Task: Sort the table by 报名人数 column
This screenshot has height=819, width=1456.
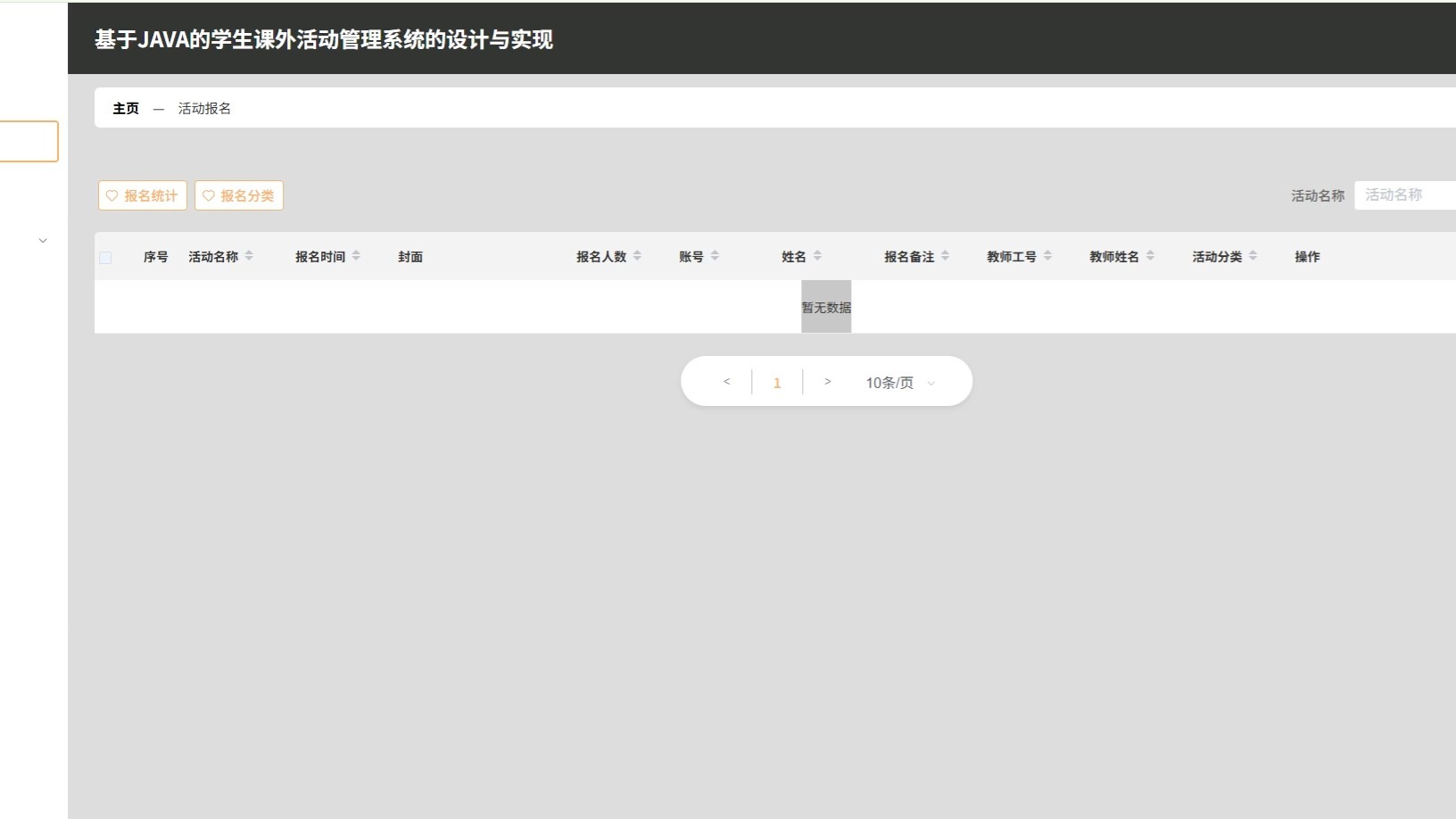Action: click(637, 256)
